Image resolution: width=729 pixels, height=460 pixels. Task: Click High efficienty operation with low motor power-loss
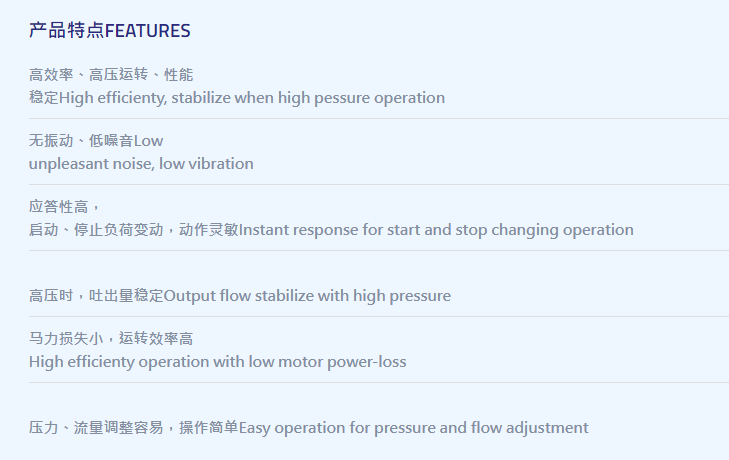tap(218, 362)
